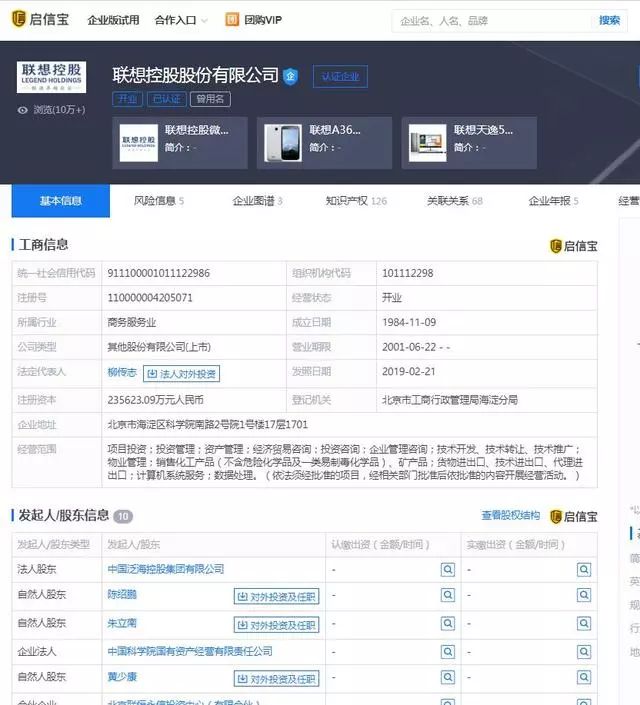
Task: Click registration number 110000004205071
Action: tap(150, 298)
